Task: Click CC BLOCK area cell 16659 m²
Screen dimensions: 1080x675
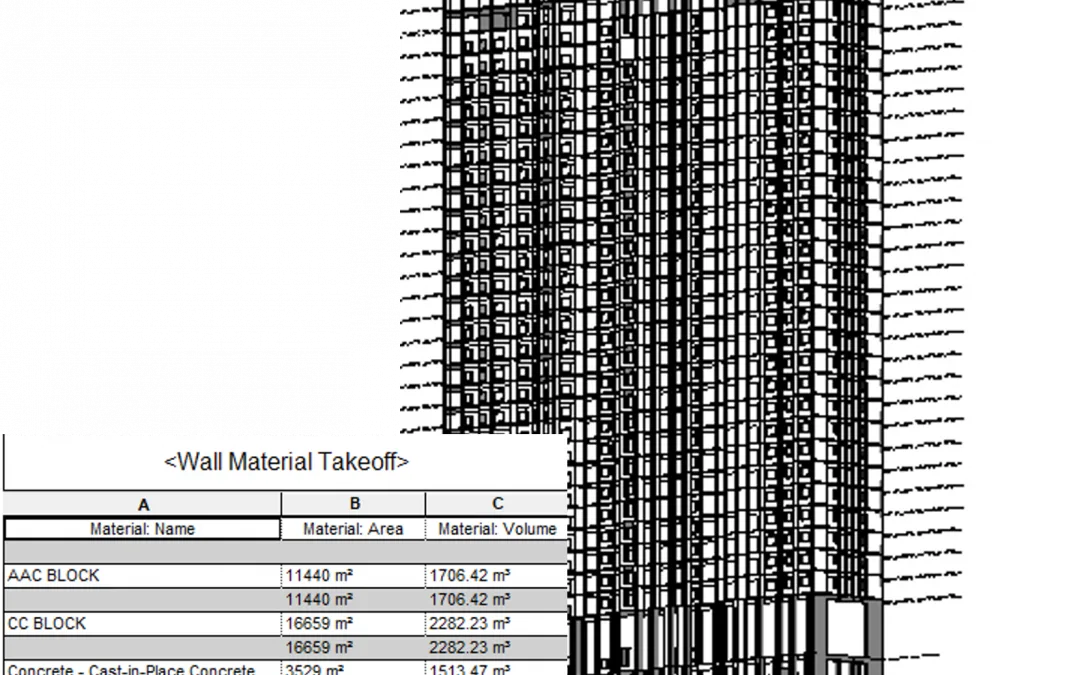Action: pyautogui.click(x=353, y=624)
